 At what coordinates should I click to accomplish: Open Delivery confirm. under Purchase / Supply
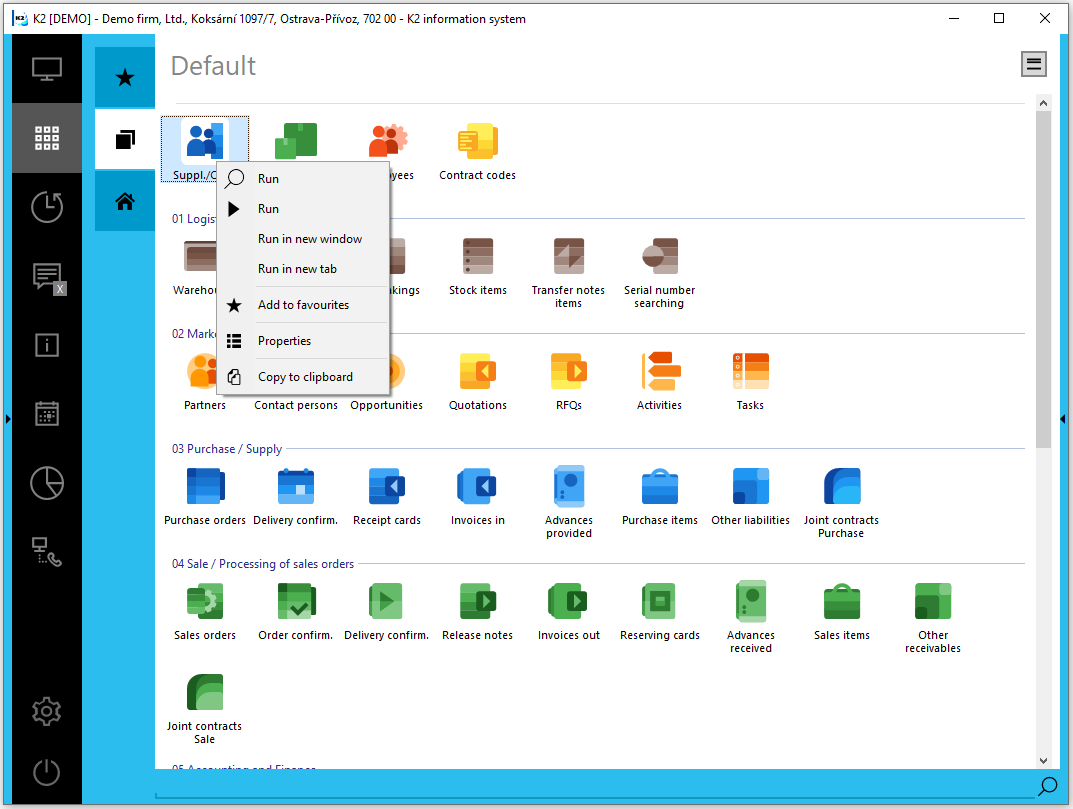point(296,496)
